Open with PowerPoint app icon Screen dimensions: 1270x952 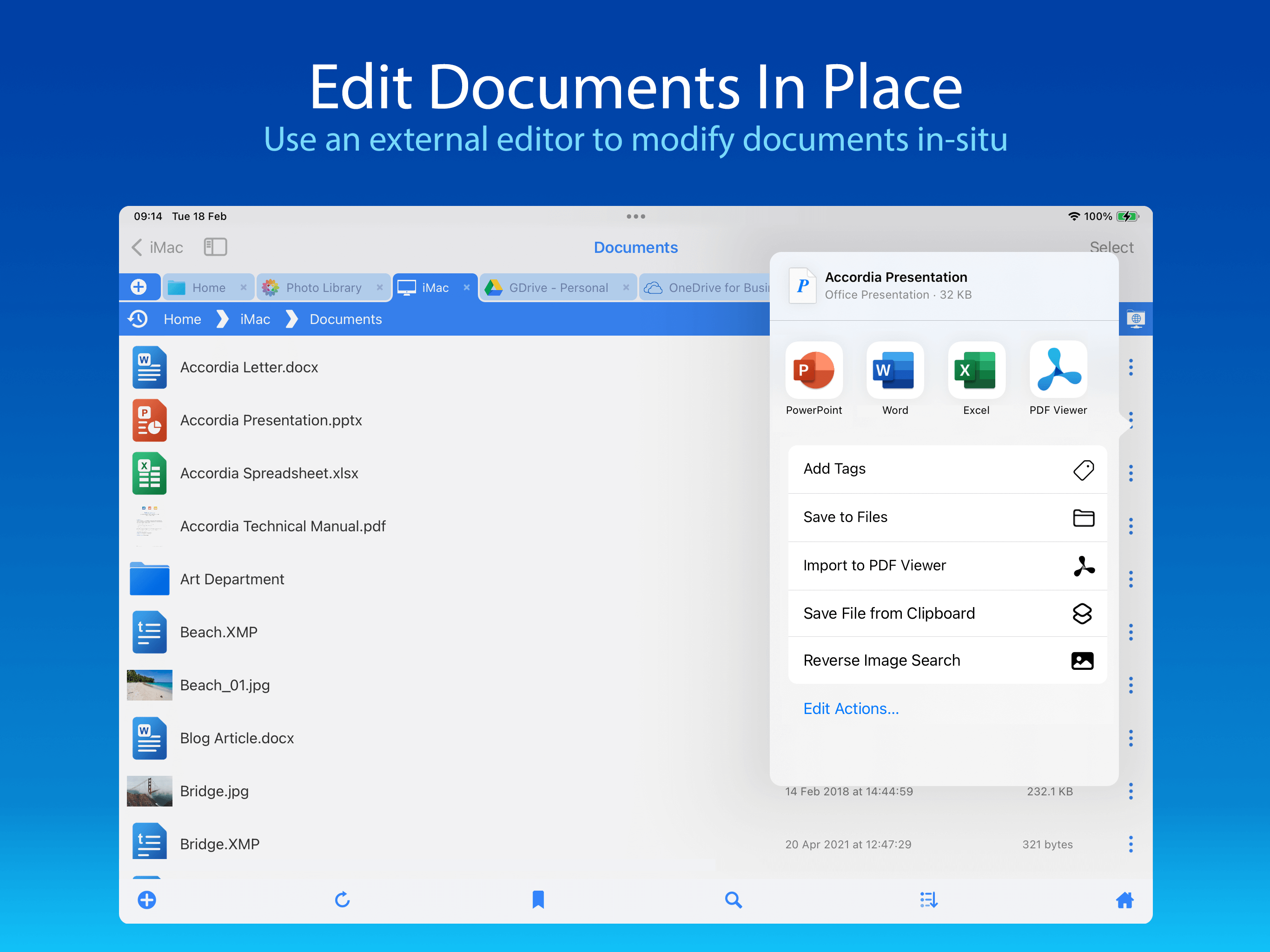814,371
